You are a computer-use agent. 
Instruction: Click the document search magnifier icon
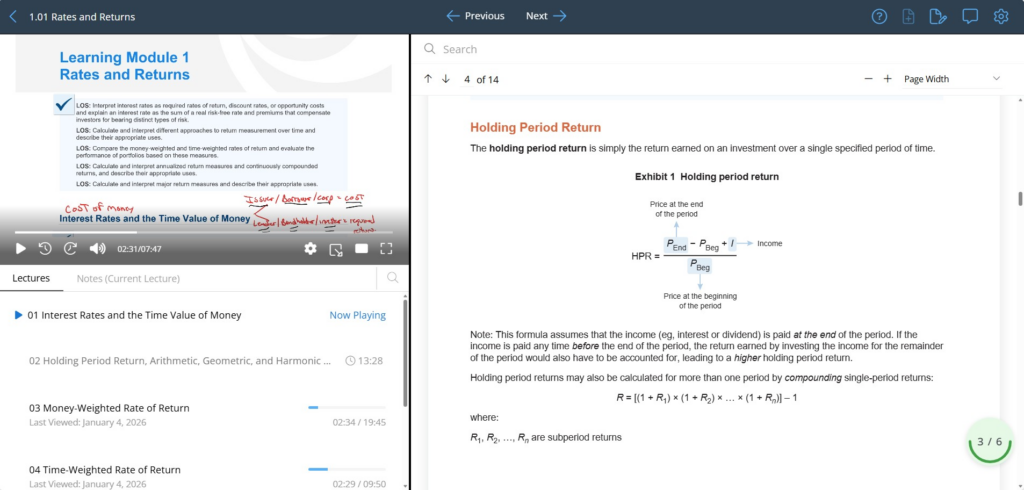tap(429, 49)
